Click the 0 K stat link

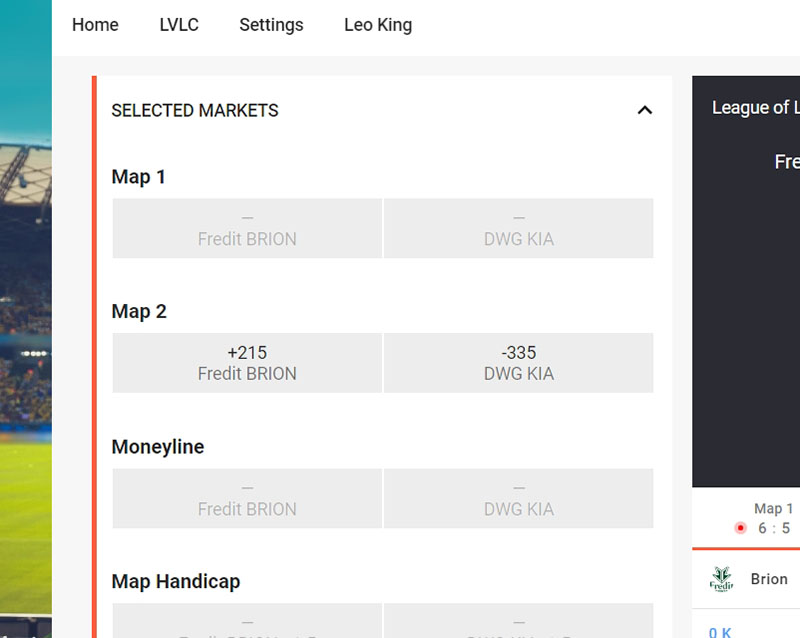coord(720,632)
